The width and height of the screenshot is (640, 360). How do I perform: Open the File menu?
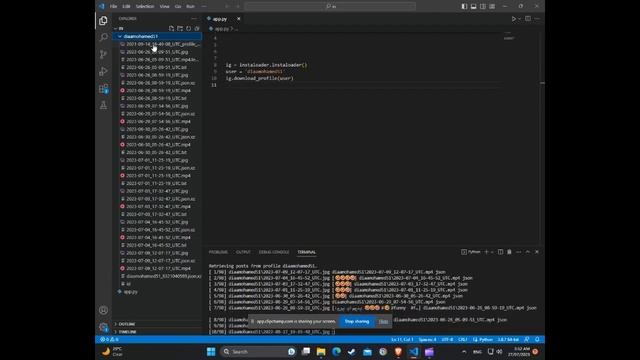113,6
